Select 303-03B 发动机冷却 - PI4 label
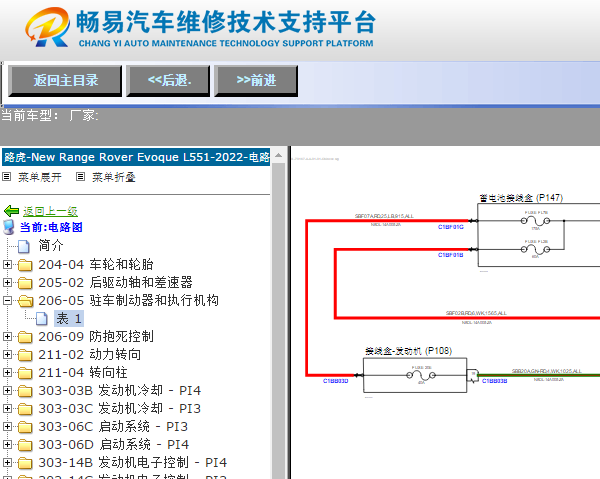600x479 pixels. pyautogui.click(x=119, y=390)
